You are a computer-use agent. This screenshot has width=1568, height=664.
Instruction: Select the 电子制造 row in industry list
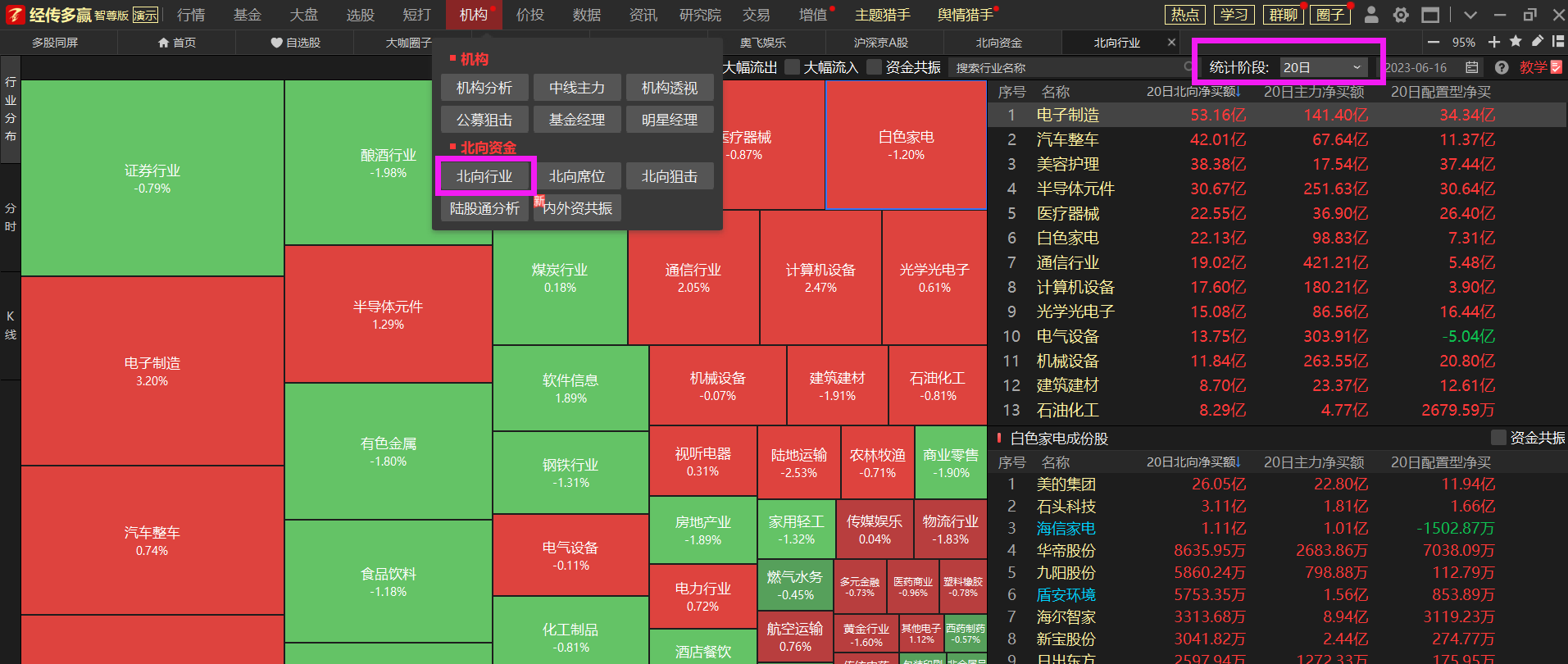click(x=1277, y=115)
